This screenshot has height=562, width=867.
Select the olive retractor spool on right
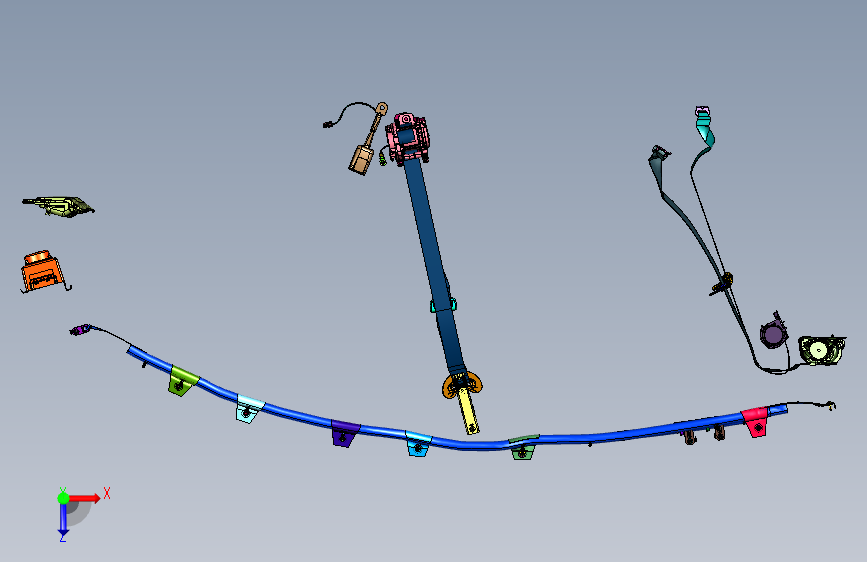[821, 350]
